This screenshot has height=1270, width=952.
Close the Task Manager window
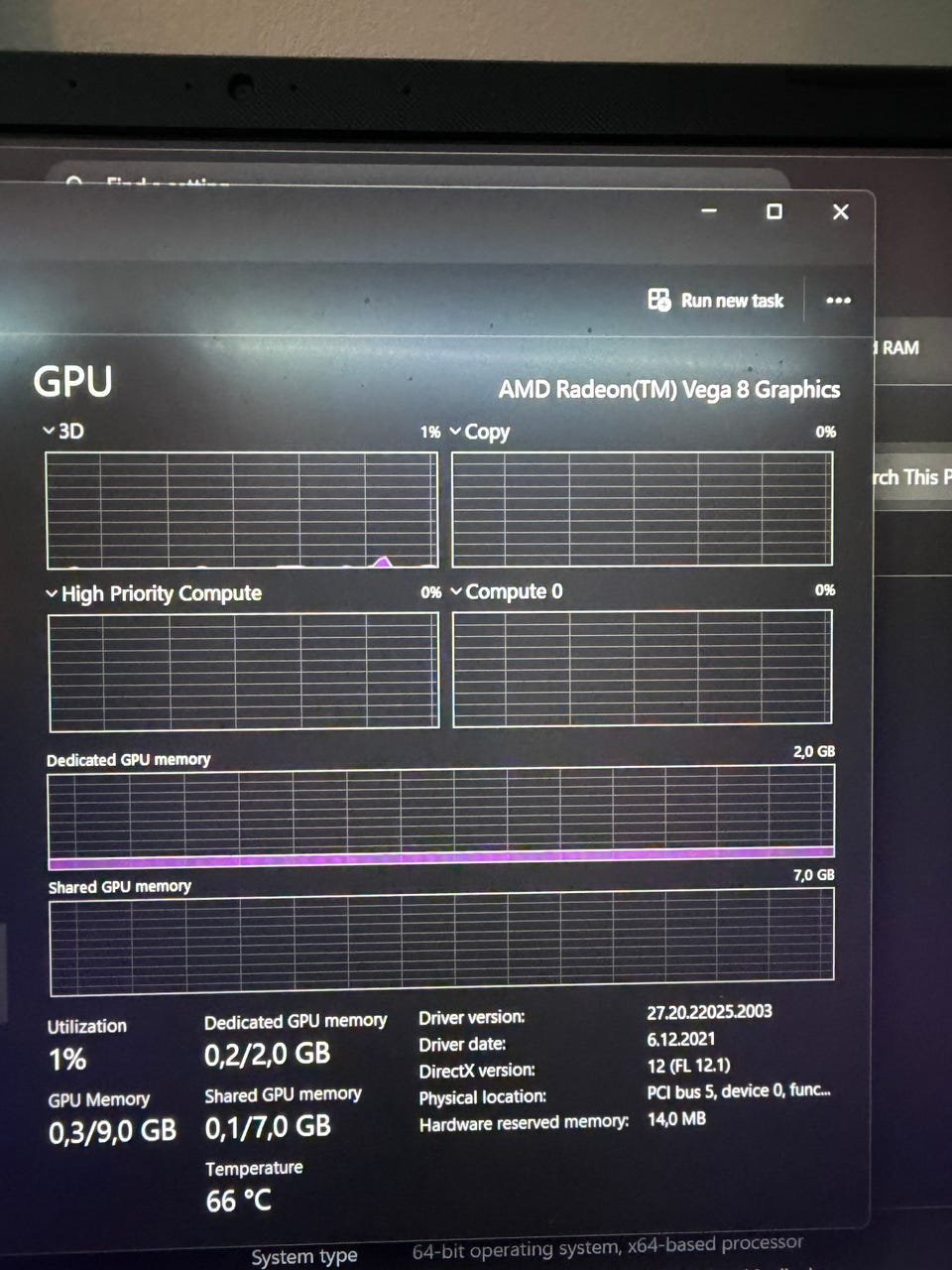(840, 211)
